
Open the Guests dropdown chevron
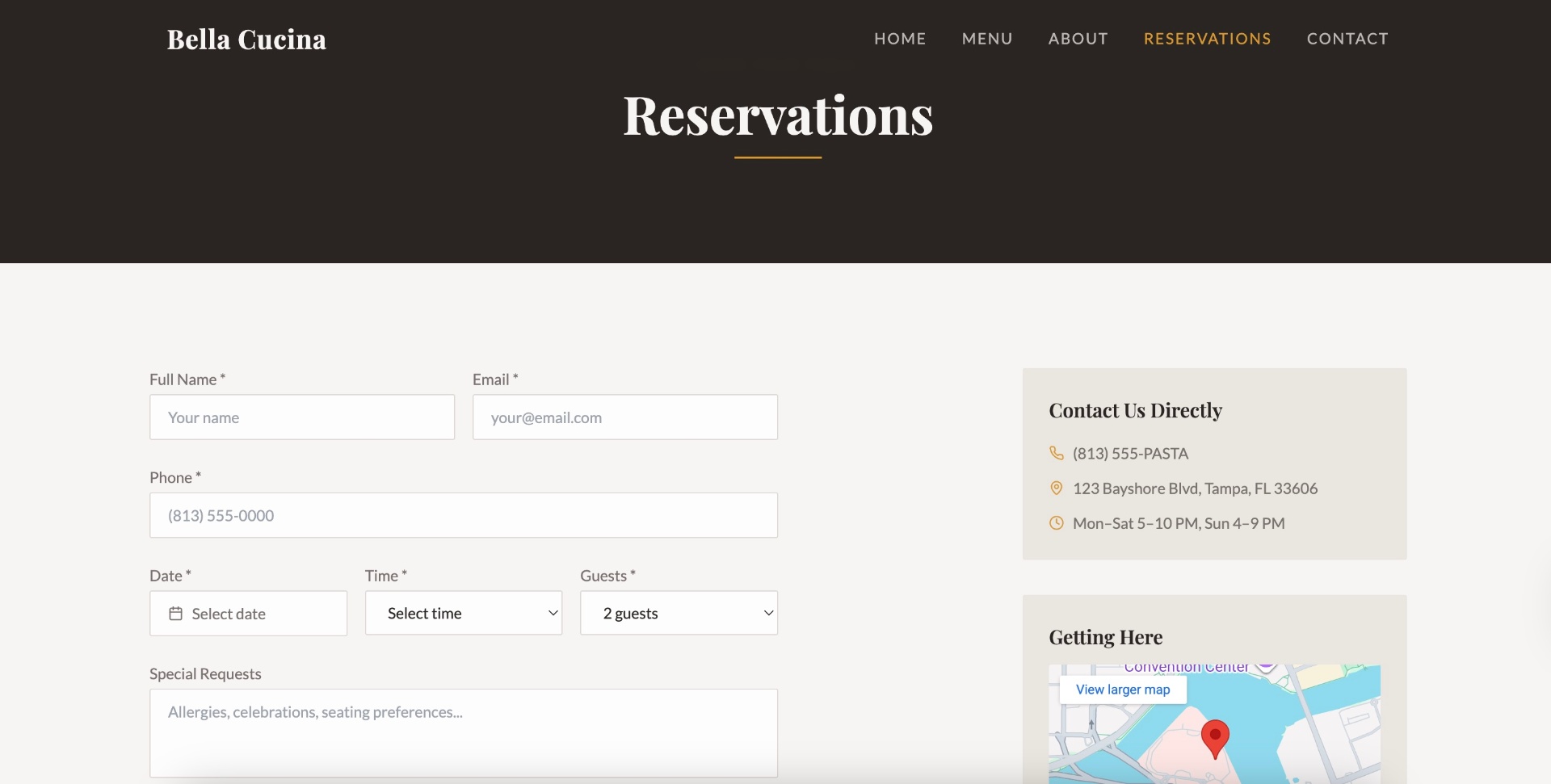[x=768, y=613]
